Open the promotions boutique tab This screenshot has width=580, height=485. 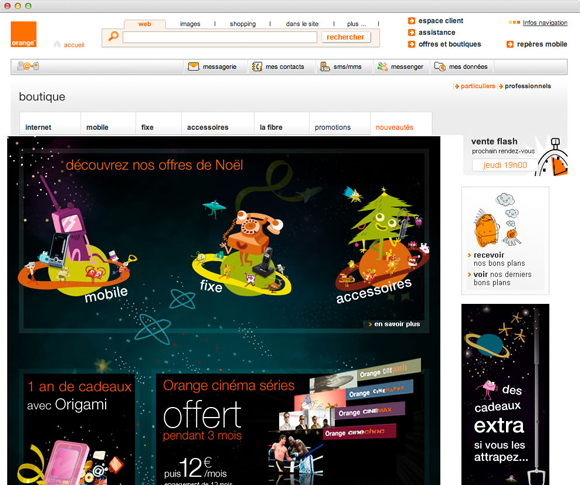340,124
